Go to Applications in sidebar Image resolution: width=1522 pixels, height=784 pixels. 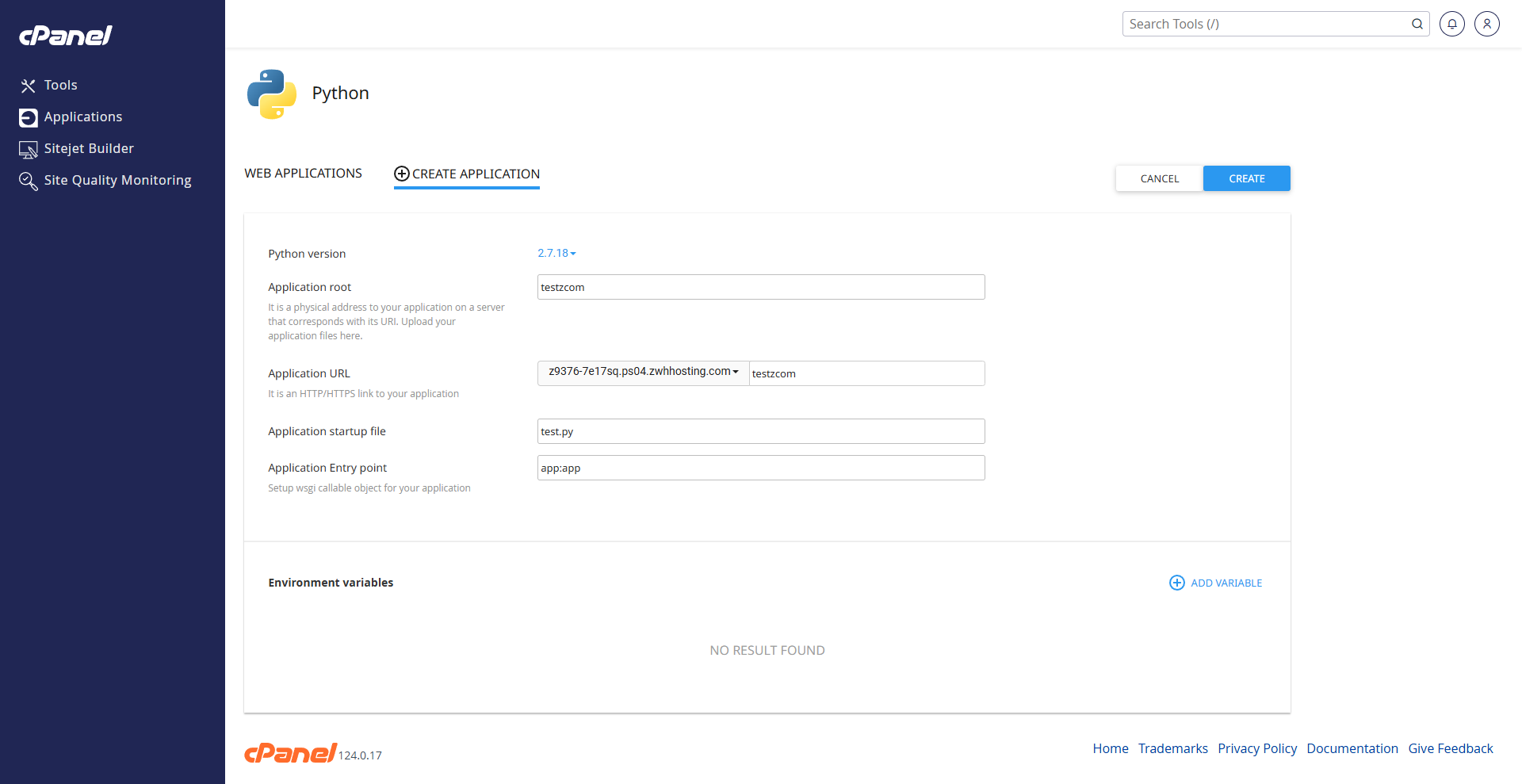[x=83, y=117]
